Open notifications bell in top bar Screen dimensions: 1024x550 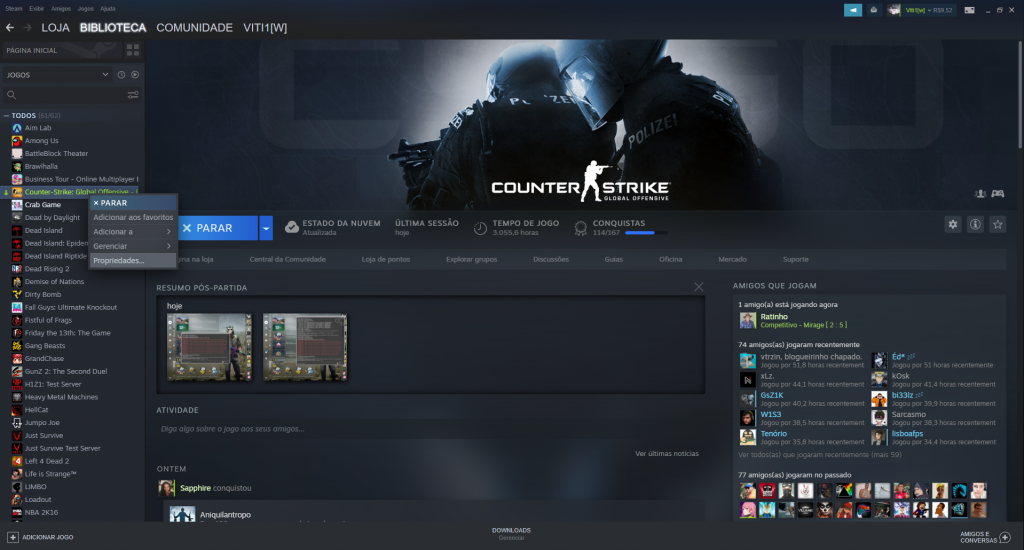[873, 10]
